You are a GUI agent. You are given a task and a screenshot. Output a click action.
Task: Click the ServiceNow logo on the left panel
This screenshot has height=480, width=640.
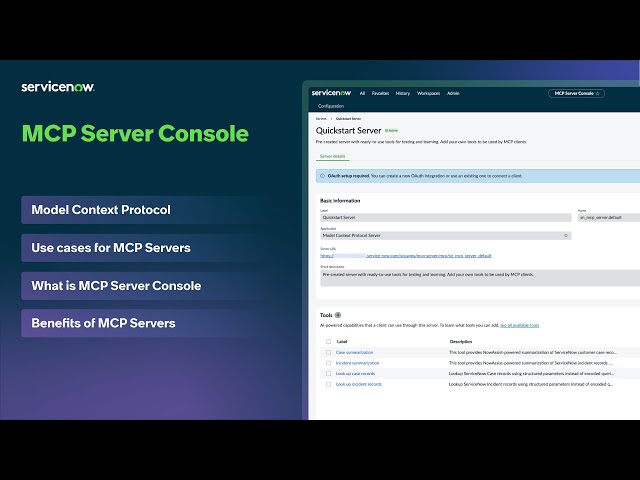pos(58,87)
